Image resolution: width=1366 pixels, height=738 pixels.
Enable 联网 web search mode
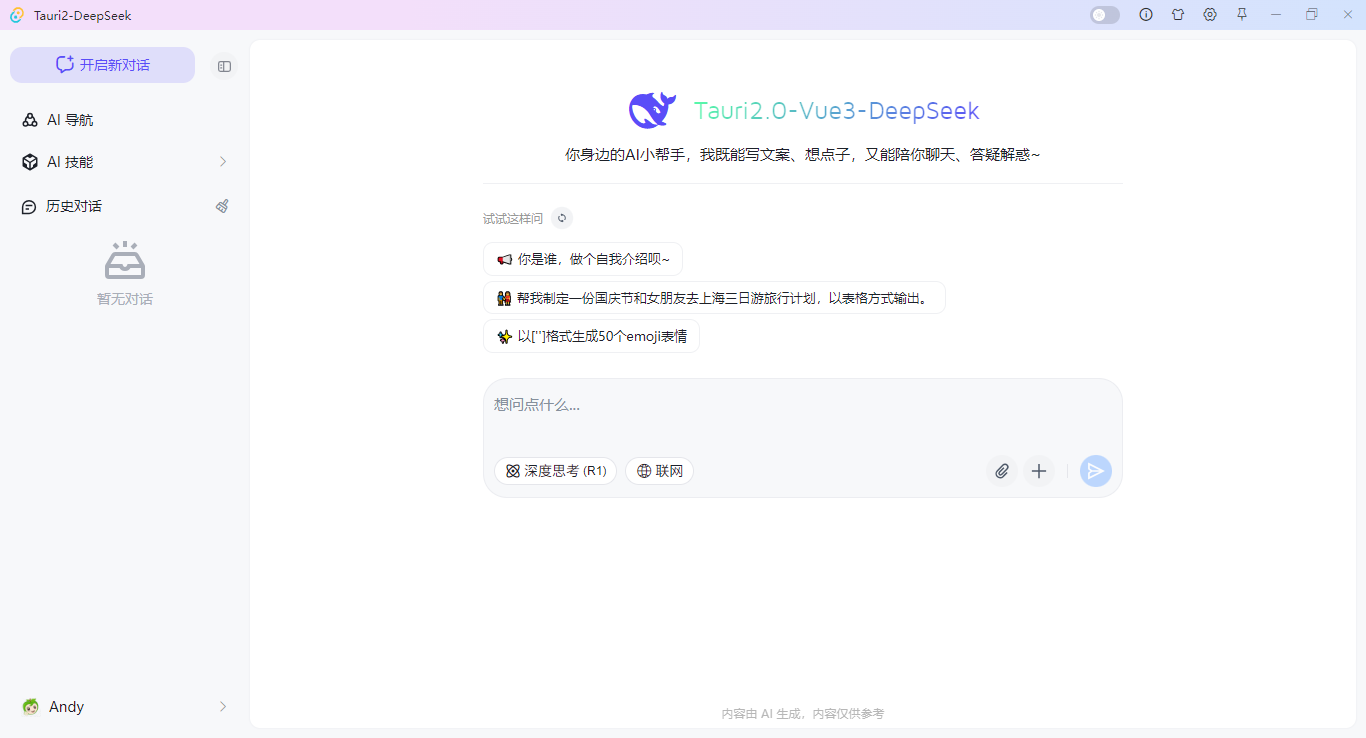[x=659, y=470]
